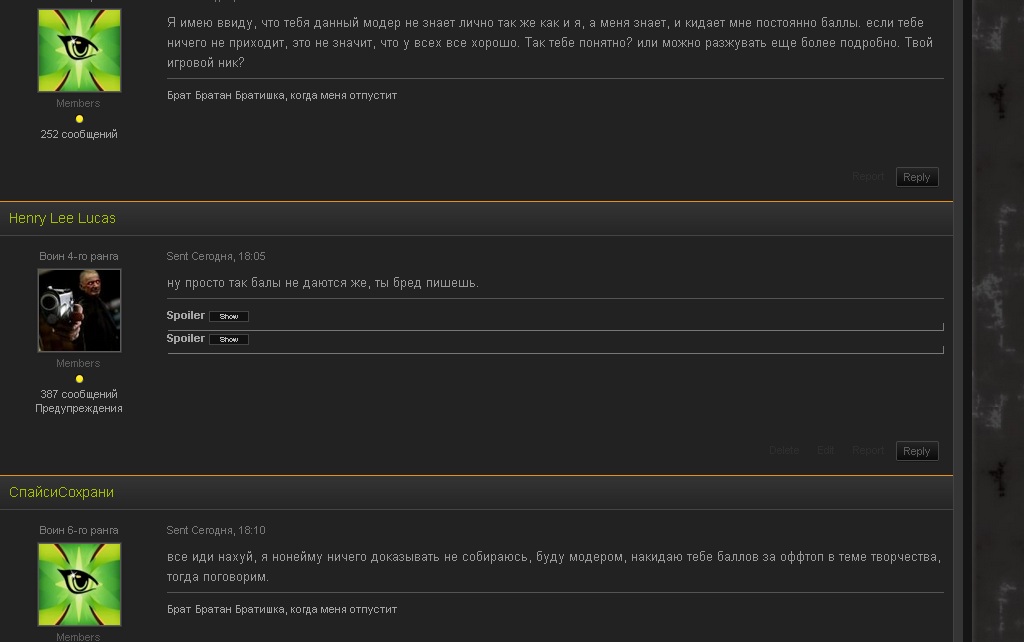Delete Henry Lee Lucas's 18:05 post
The width and height of the screenshot is (1024, 642).
(784, 451)
